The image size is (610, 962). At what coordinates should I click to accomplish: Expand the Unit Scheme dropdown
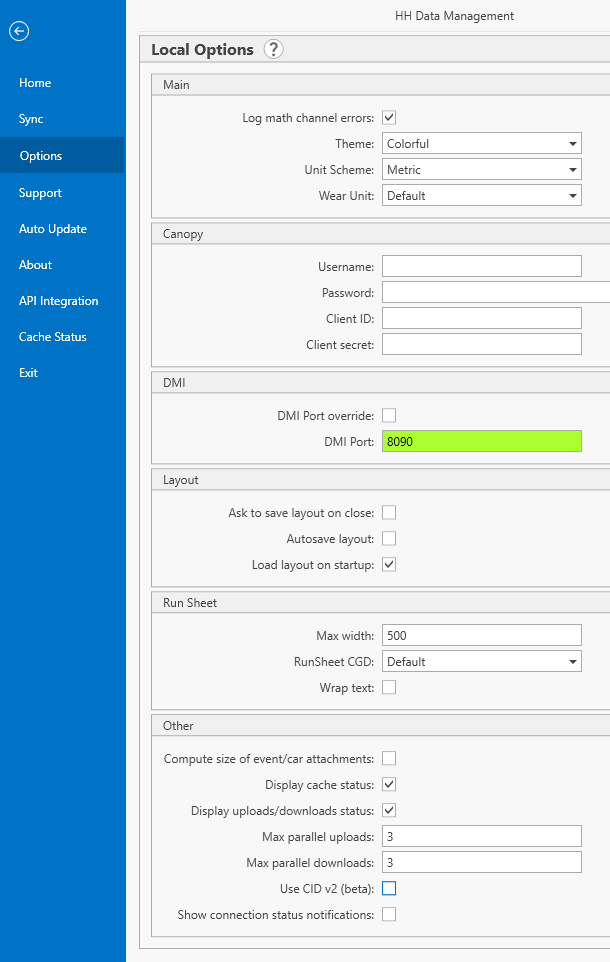[481, 170]
